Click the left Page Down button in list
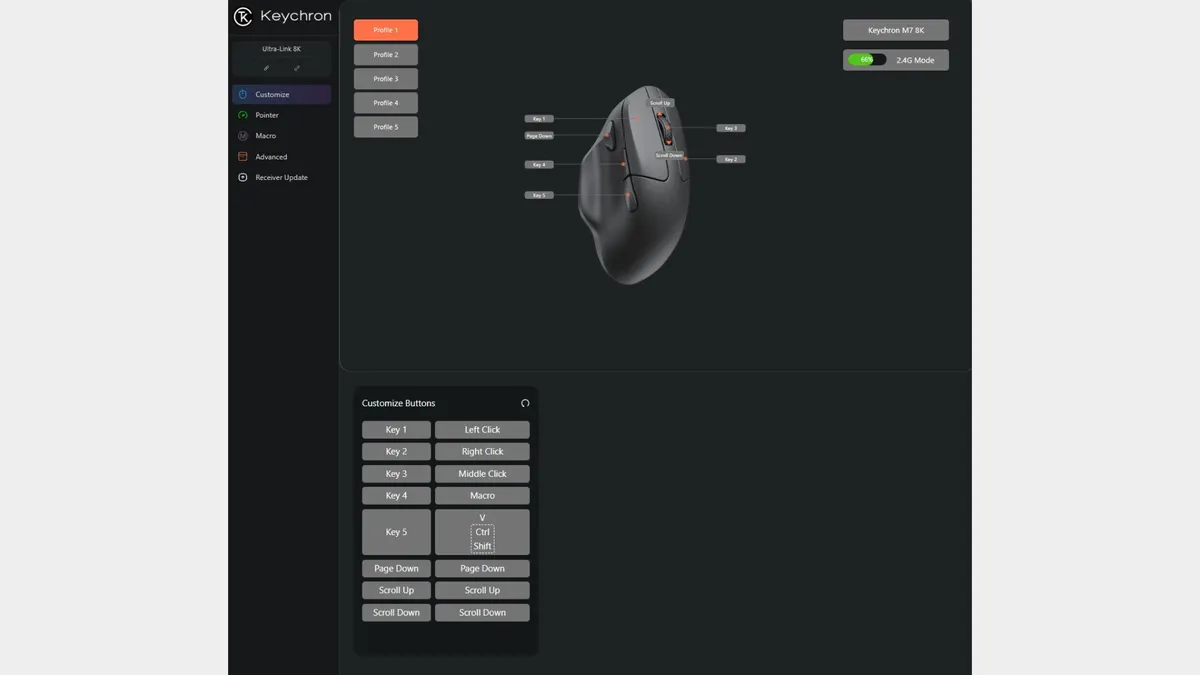 (397, 569)
